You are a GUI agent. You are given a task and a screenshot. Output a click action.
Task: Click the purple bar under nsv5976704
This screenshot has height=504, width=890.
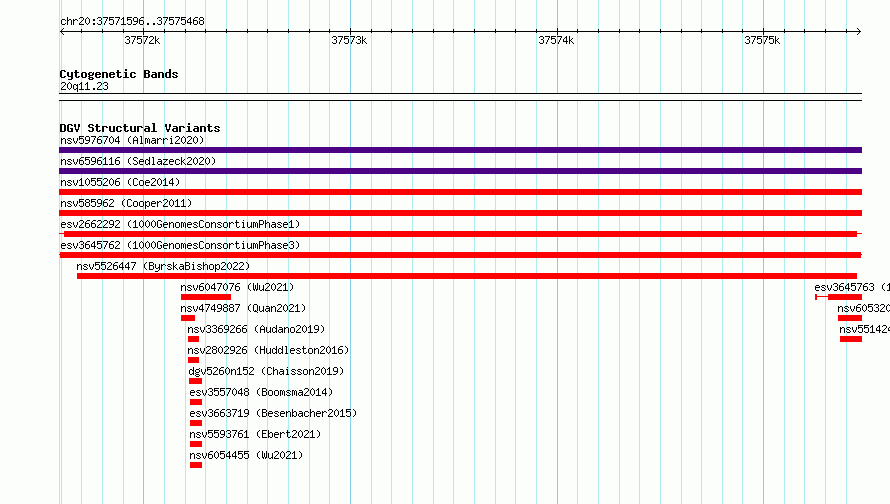pyautogui.click(x=460, y=150)
